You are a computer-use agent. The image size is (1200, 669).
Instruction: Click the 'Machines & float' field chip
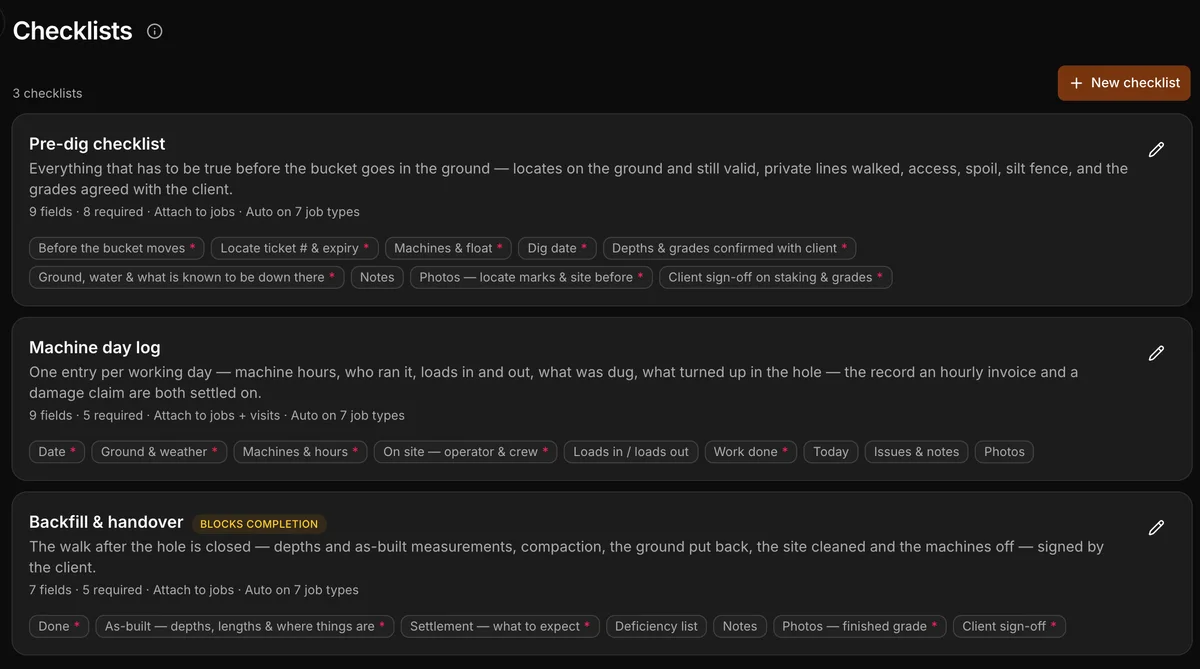pos(448,248)
